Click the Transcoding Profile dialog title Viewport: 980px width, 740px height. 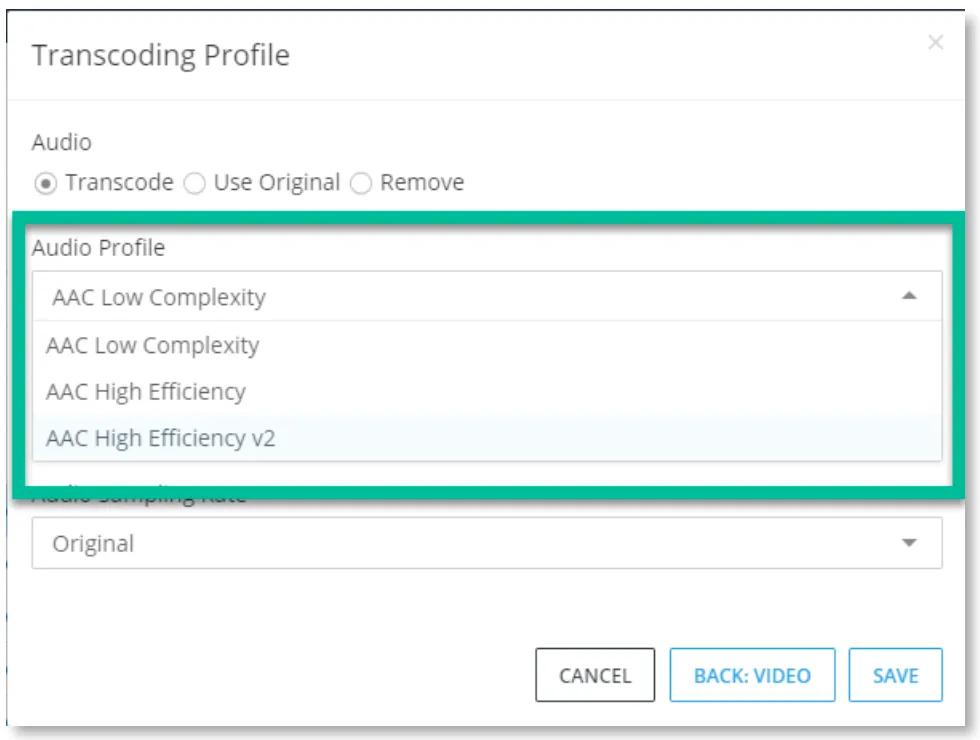coord(161,56)
